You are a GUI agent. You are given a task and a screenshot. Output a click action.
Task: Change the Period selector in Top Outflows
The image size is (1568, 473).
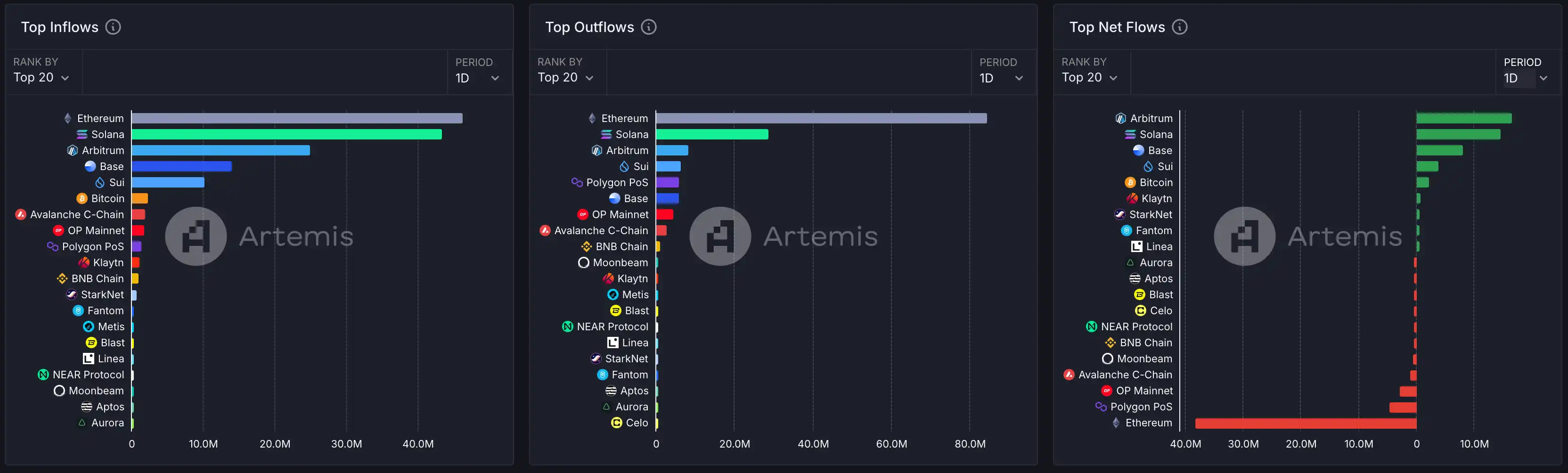tap(1001, 78)
